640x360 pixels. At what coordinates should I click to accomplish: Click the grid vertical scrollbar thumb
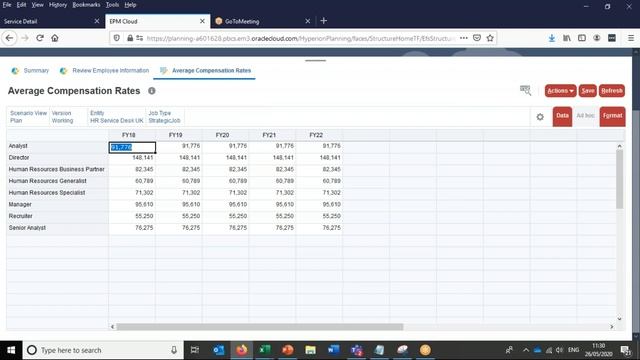620,179
